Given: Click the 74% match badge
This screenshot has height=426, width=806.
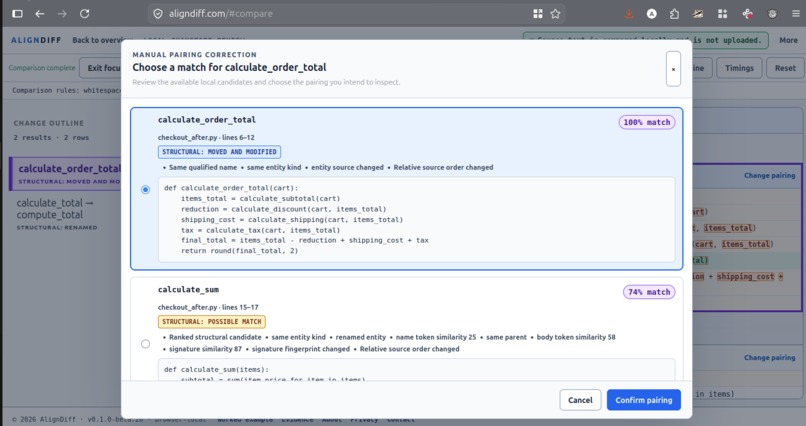Looking at the screenshot, I should click(649, 292).
